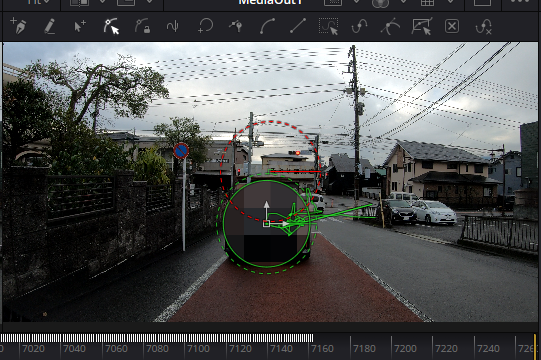Set points to Smooth curve icon
This screenshot has width=541, height=360.
(x=267, y=26)
